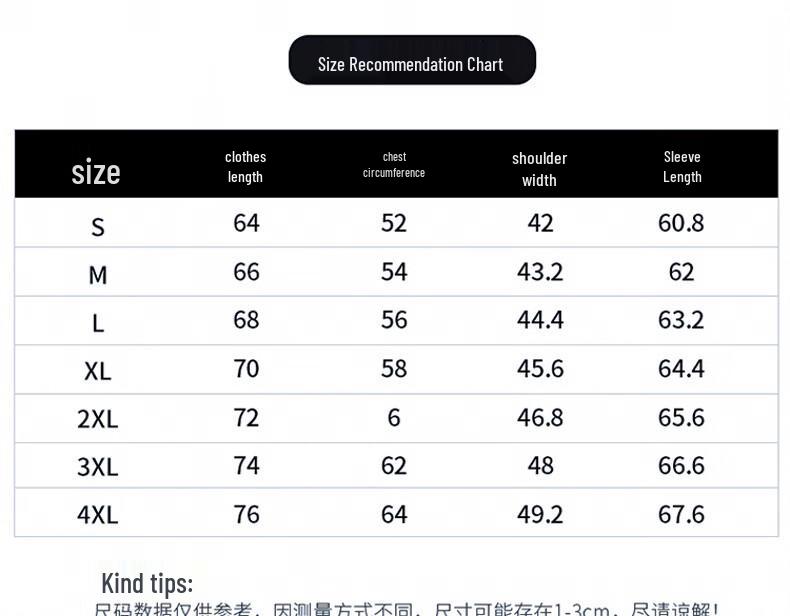Click the M size row label
The image size is (790, 616).
(98, 275)
